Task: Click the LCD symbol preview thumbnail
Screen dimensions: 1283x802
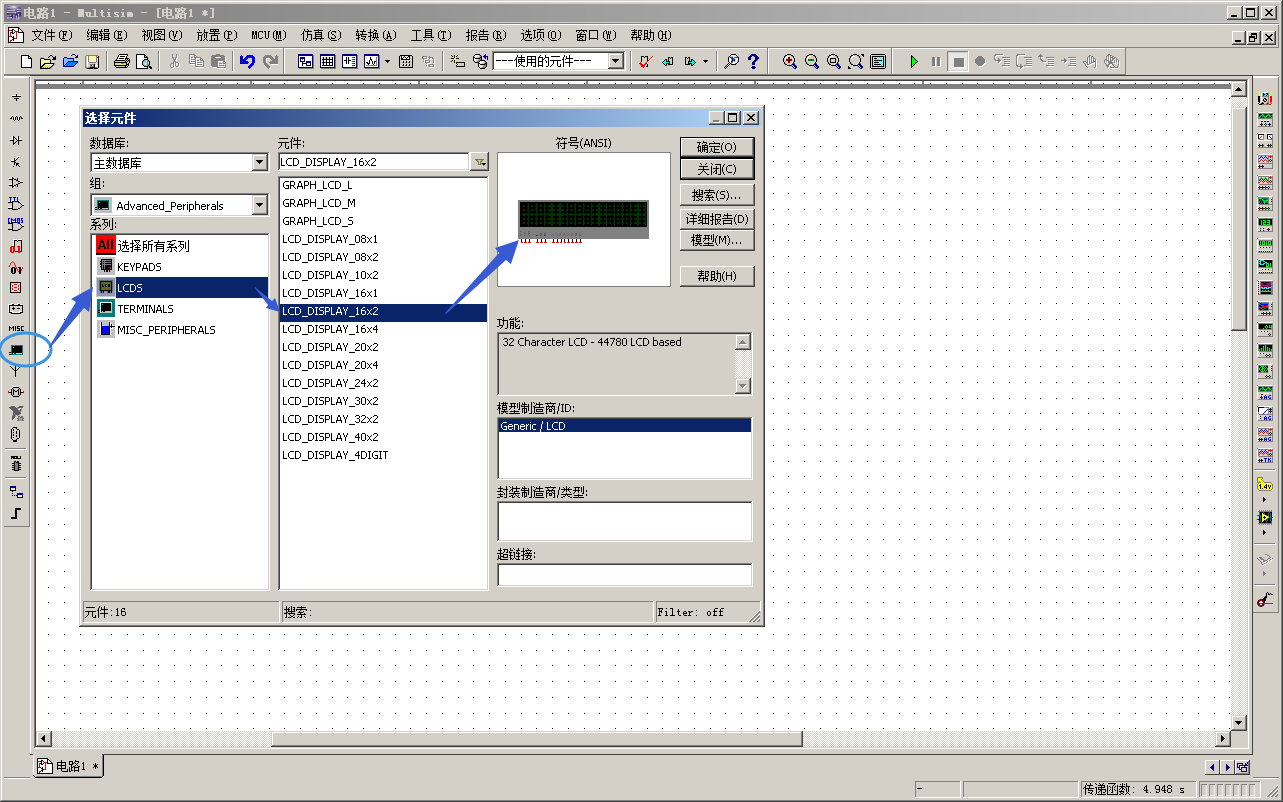Action: pyautogui.click(x=583, y=220)
